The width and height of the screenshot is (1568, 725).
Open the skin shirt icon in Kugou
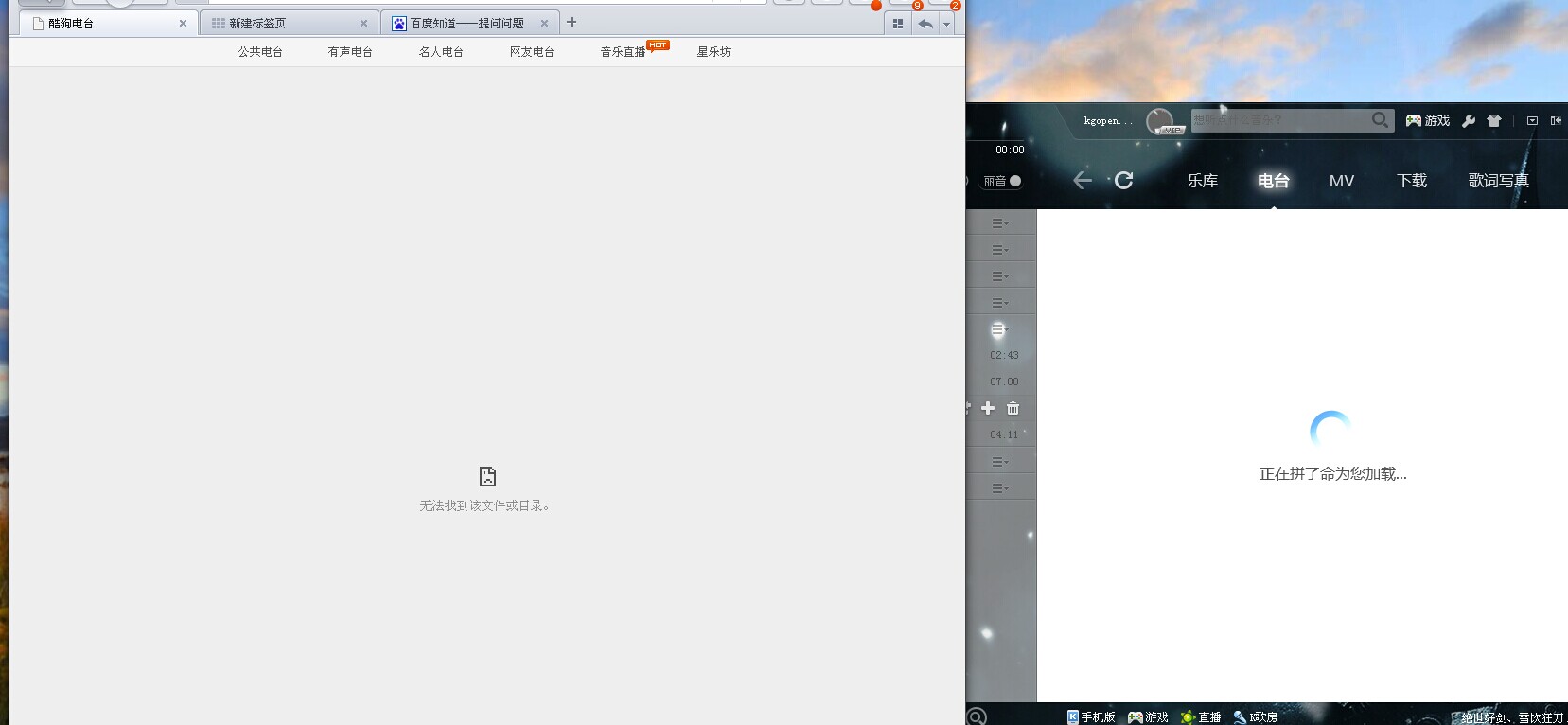[1494, 121]
